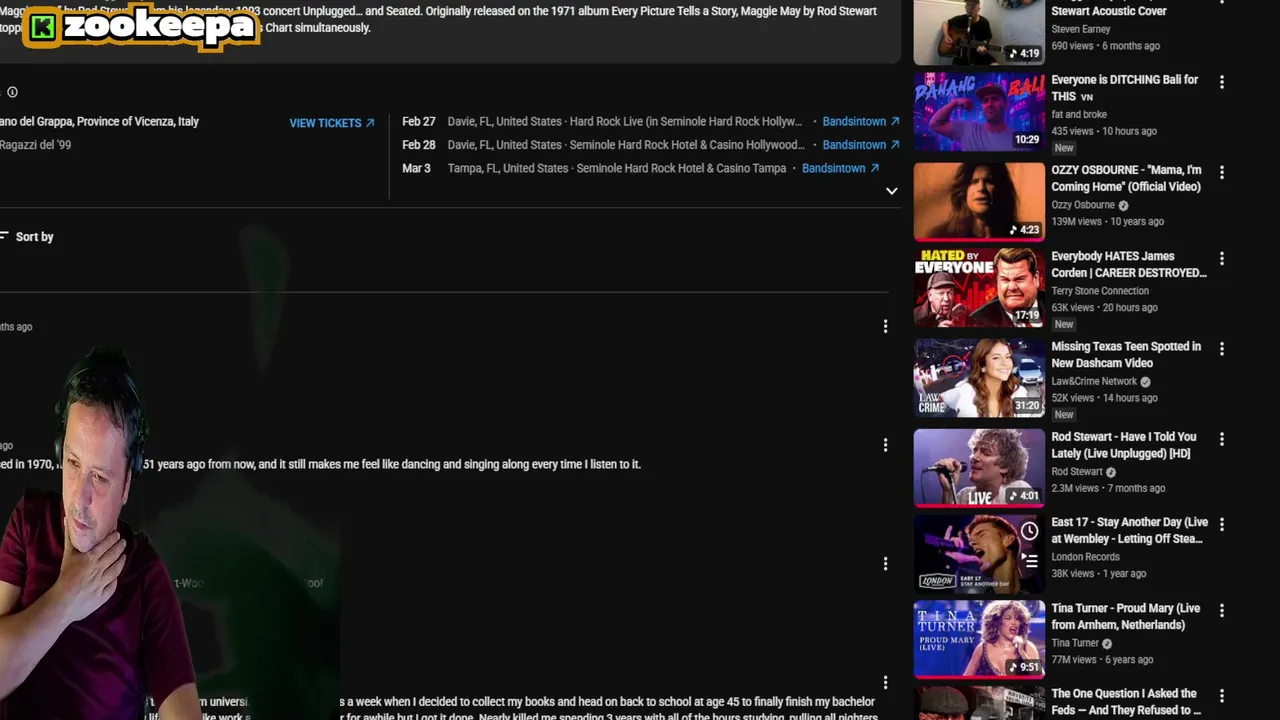
Task: Click title 'Everyone is DITCHING Bali for THIS'
Action: [1124, 88]
